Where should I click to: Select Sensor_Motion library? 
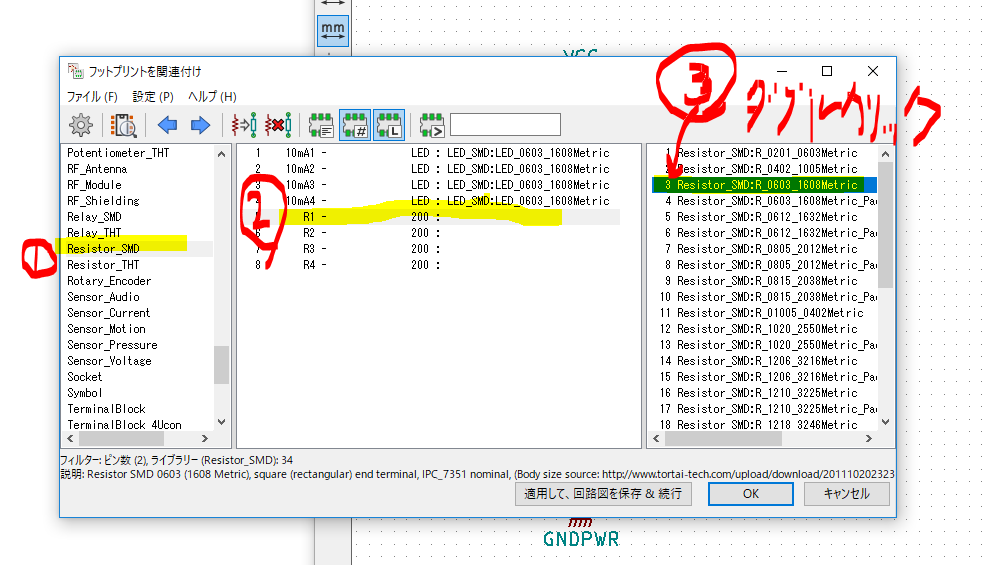(106, 329)
